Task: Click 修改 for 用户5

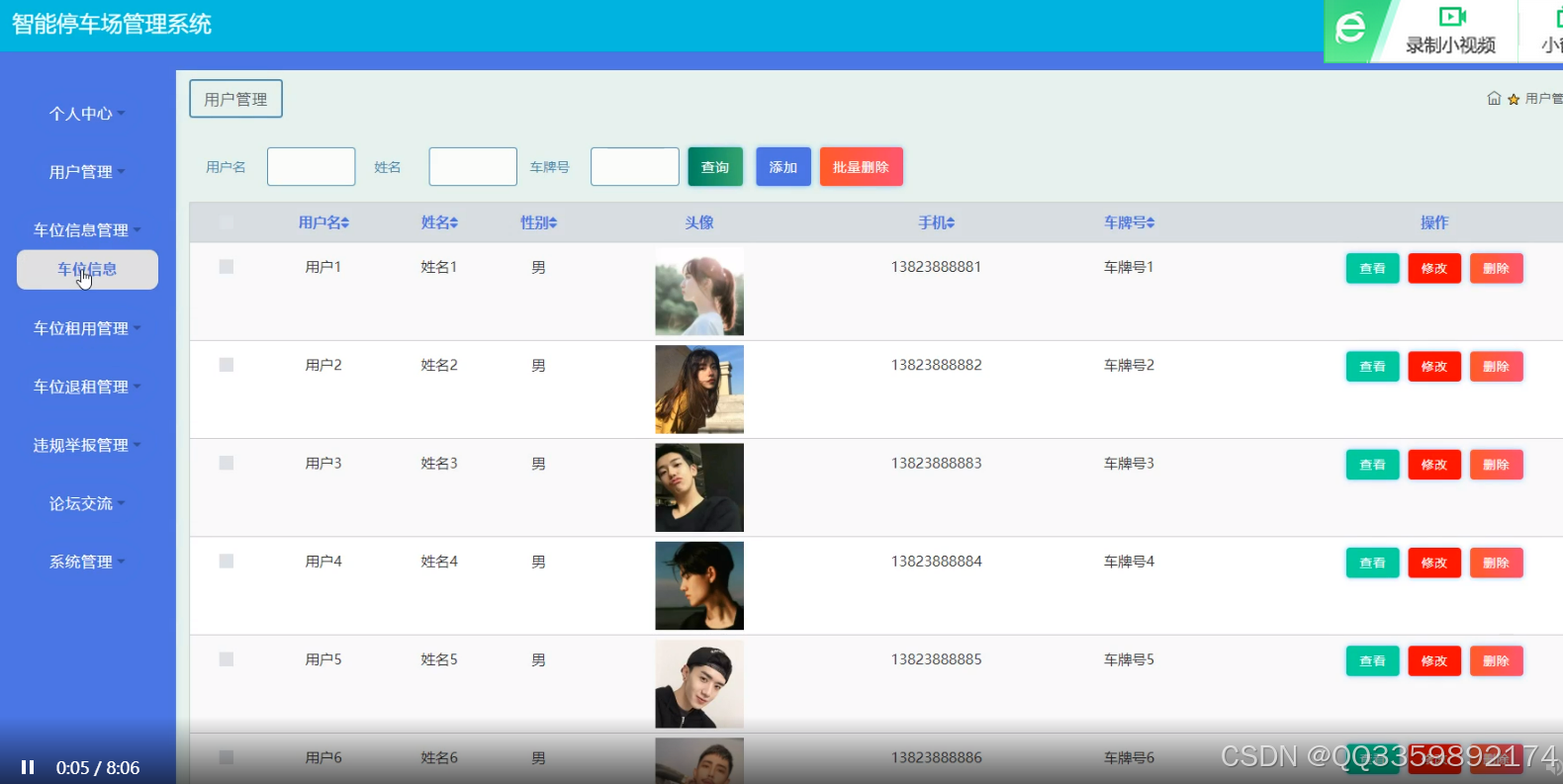Action: (x=1434, y=661)
